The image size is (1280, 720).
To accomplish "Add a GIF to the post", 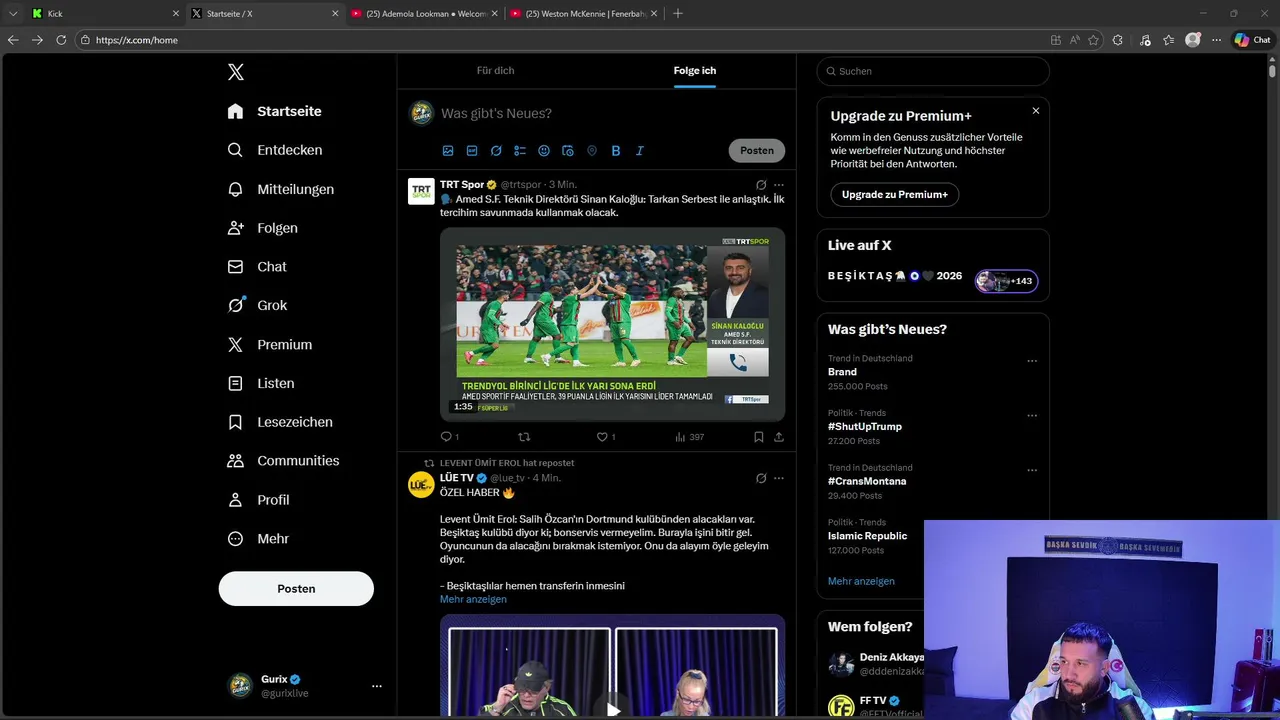I will tap(472, 151).
